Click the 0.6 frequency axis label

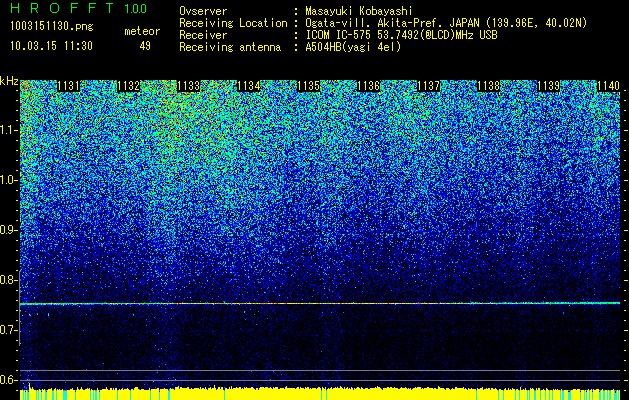click(8, 380)
